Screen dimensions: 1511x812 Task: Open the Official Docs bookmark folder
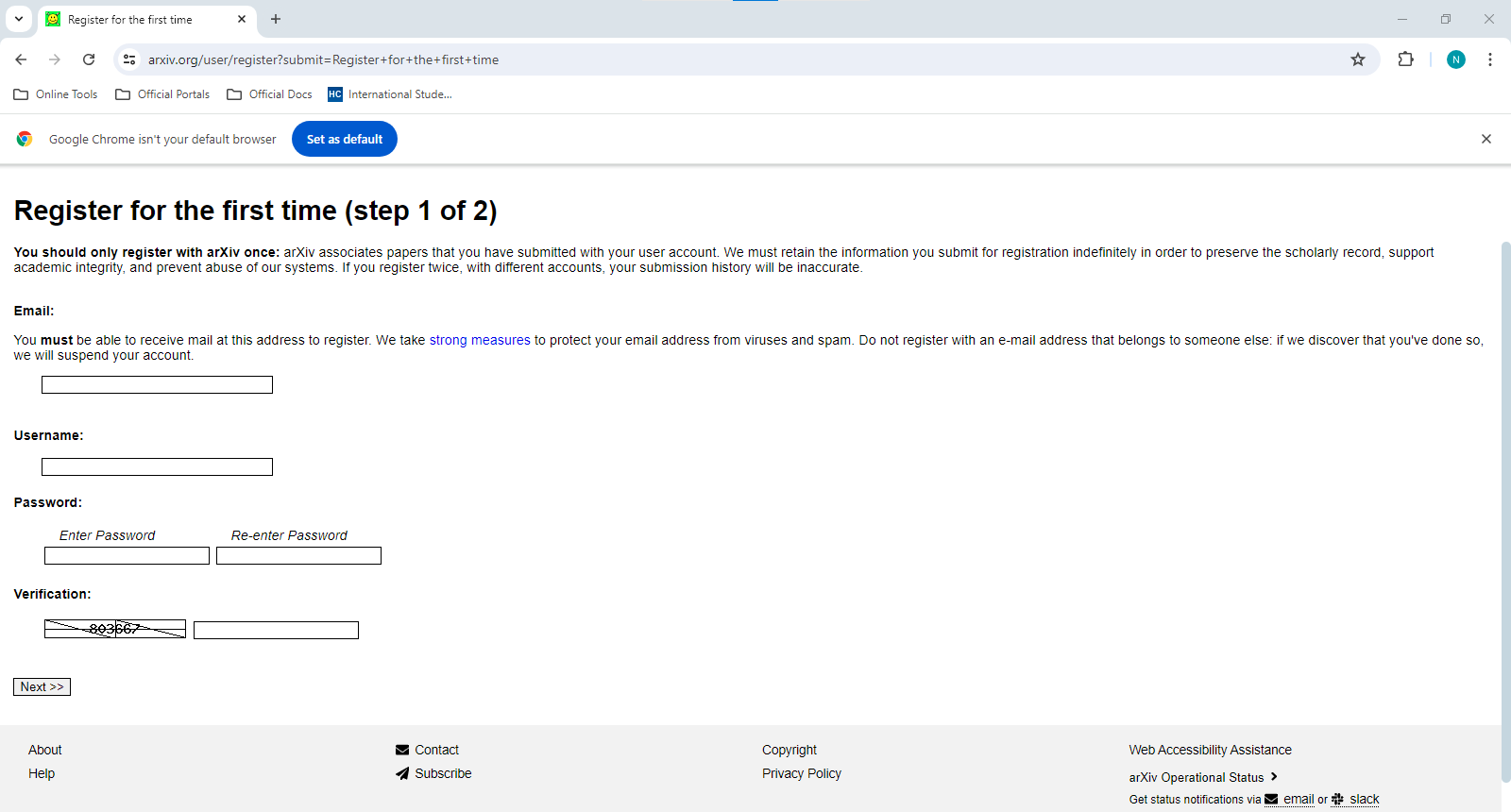pyautogui.click(x=269, y=94)
